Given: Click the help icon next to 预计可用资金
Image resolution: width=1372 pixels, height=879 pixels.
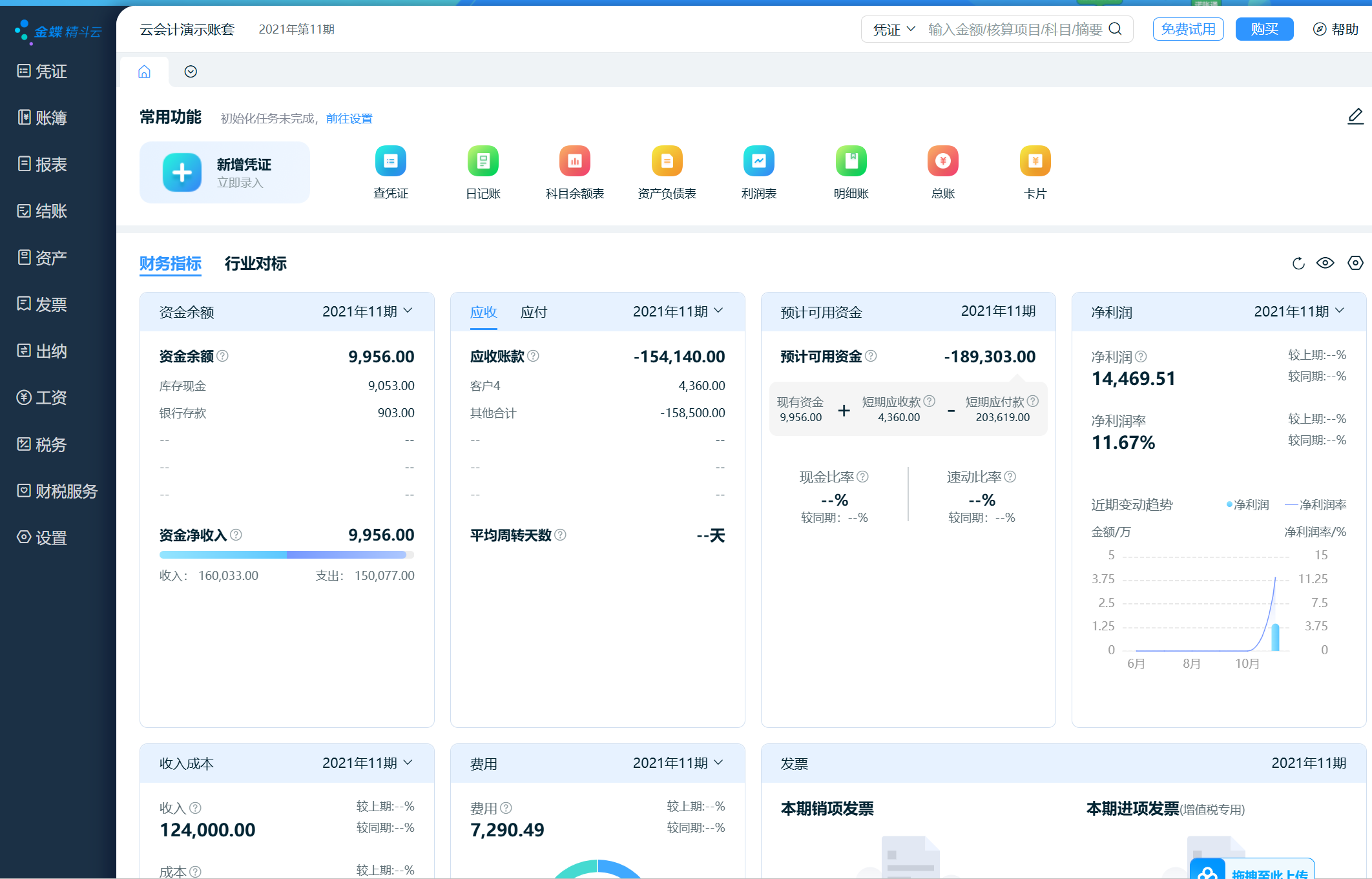Looking at the screenshot, I should [871, 356].
